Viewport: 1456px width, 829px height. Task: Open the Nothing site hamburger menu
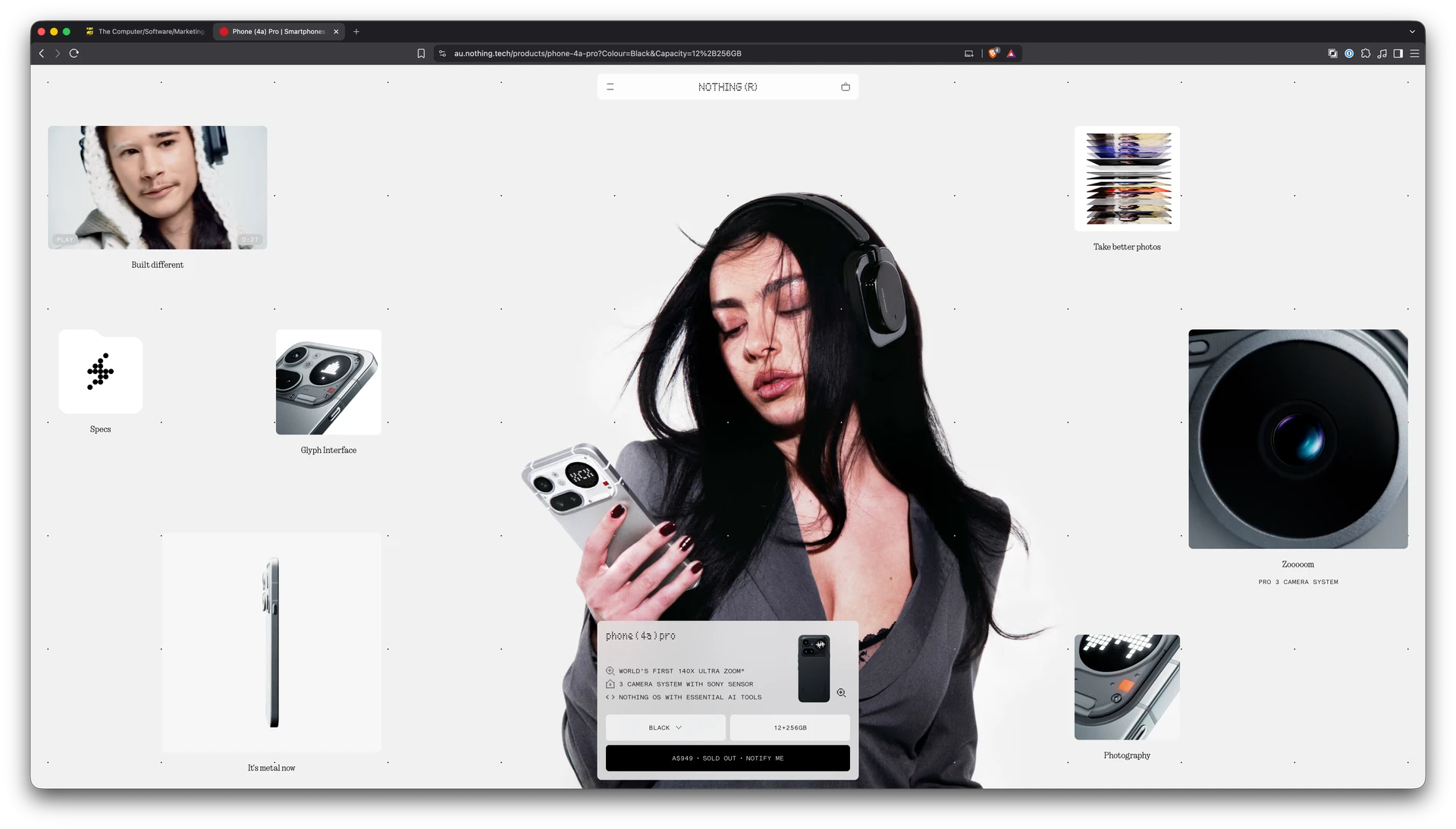(610, 87)
